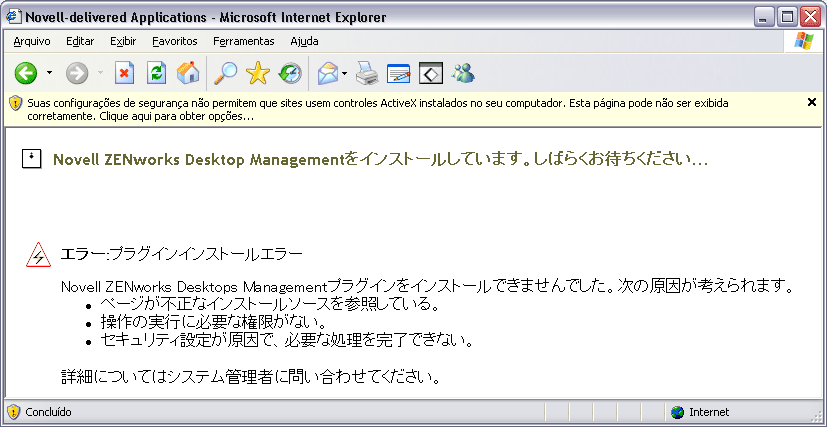Open the Favoritos menu
This screenshot has height=427, width=827.
175,41
